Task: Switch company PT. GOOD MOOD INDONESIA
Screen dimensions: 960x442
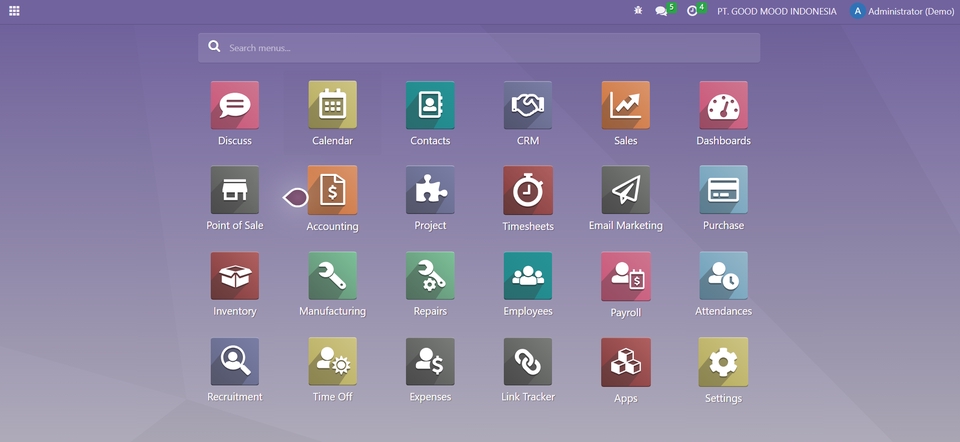Action: 776,11
